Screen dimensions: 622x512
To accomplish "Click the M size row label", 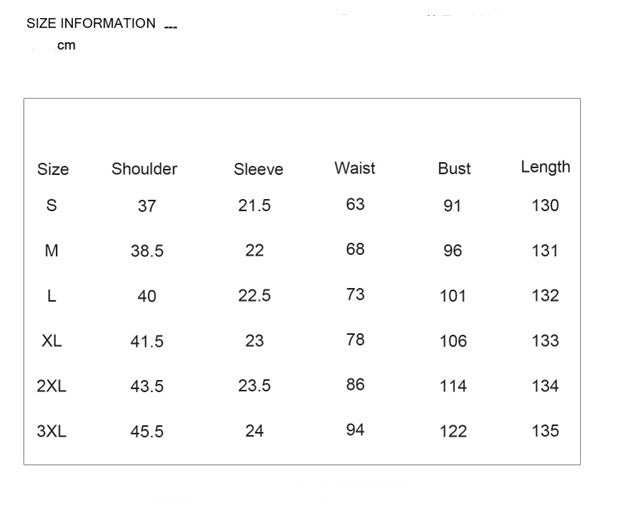I will 52,251.
